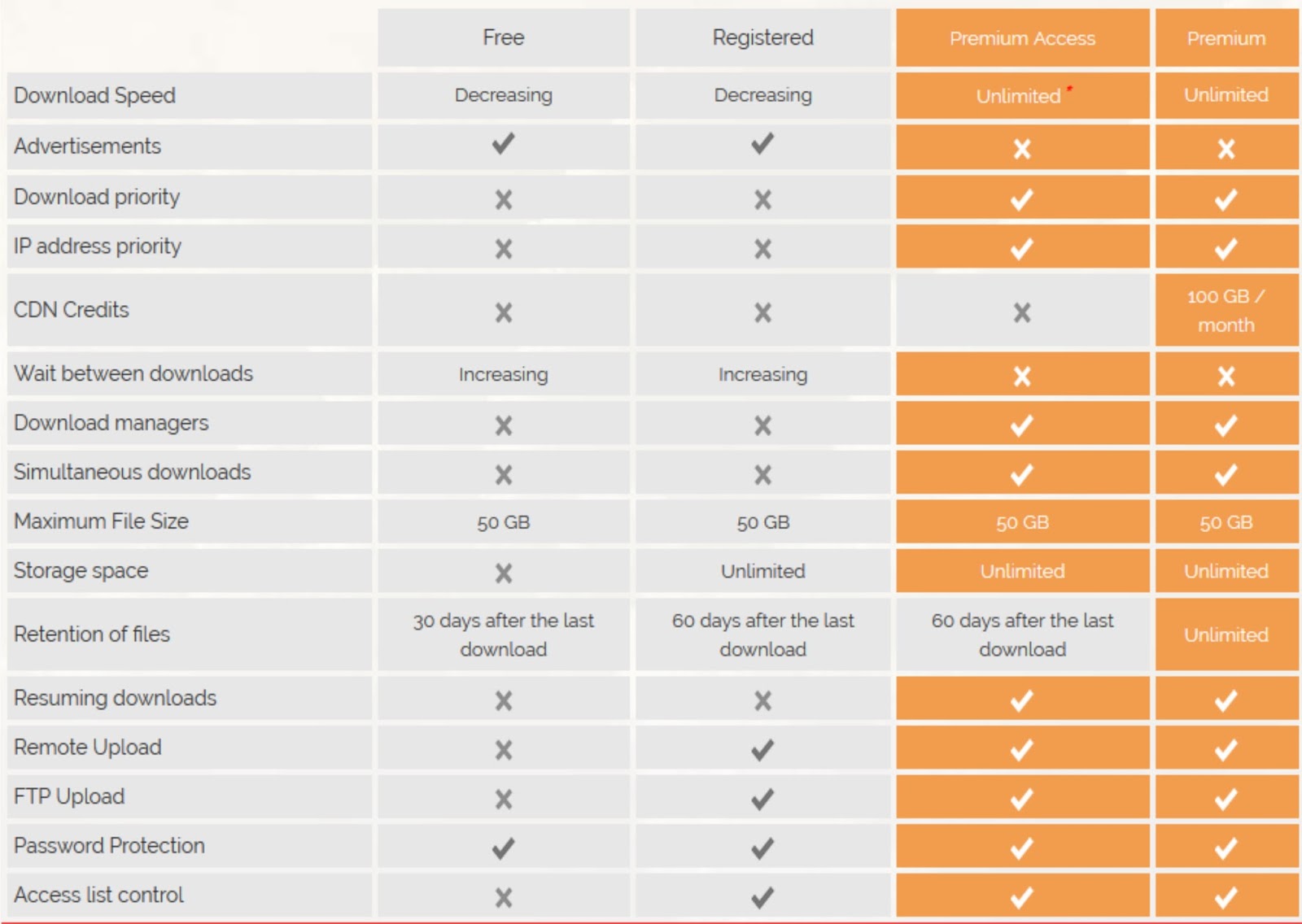This screenshot has width=1302, height=924.
Task: Click the Simultaneous downloads checkmark under Premium
Action: (x=1226, y=474)
